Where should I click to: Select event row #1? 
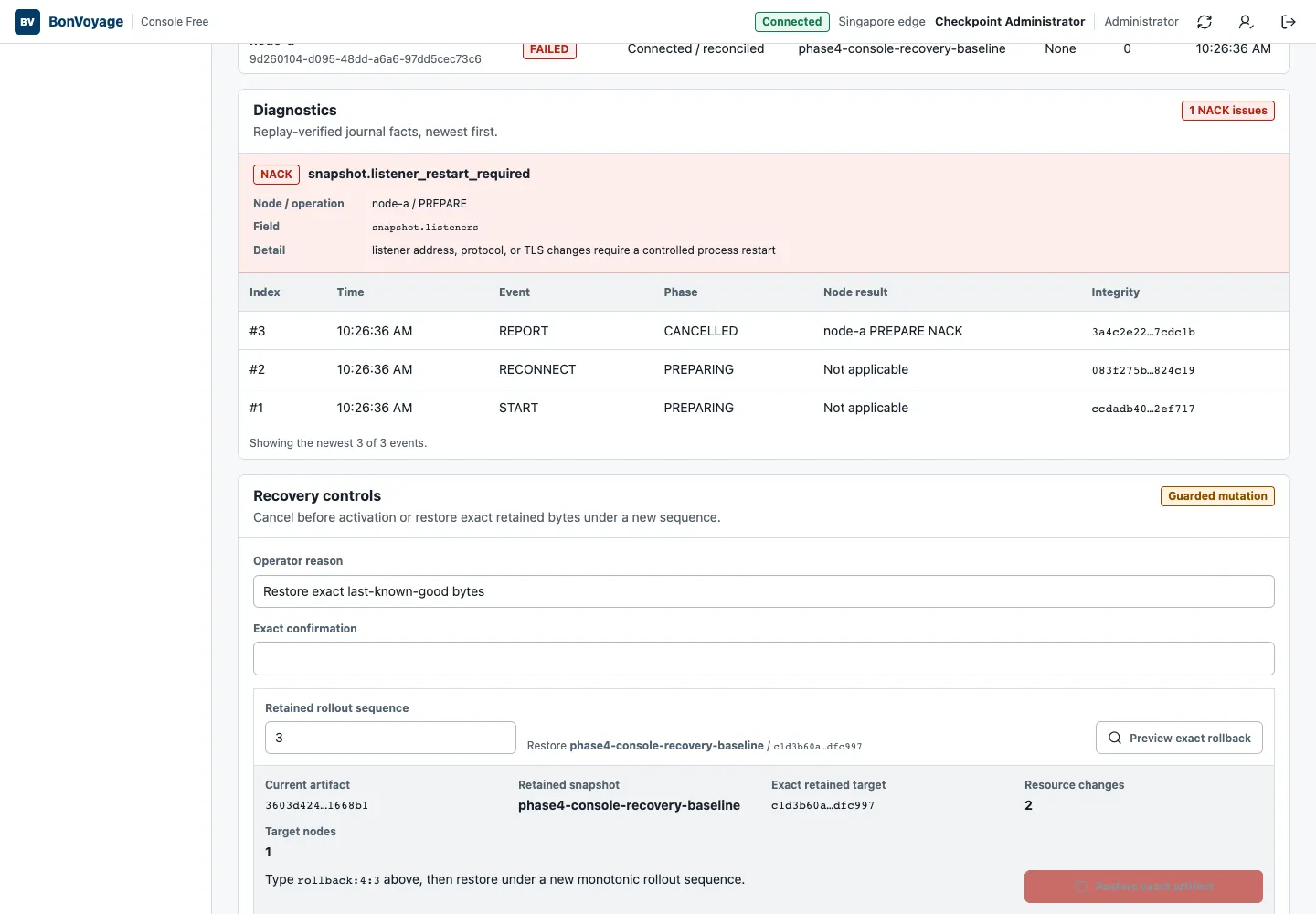click(x=763, y=408)
